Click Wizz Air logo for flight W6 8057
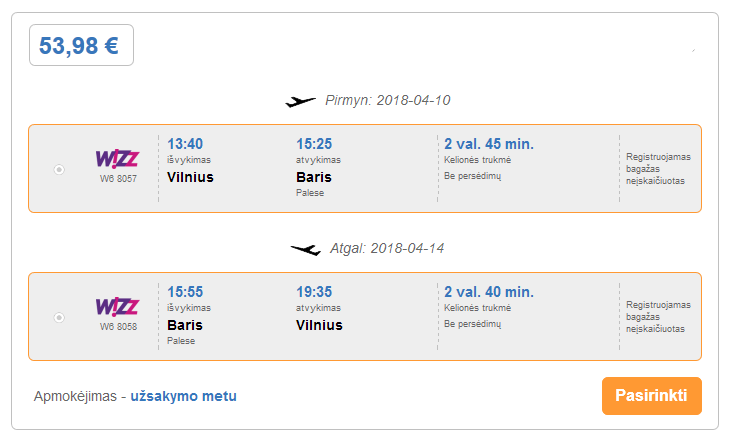 [x=117, y=159]
